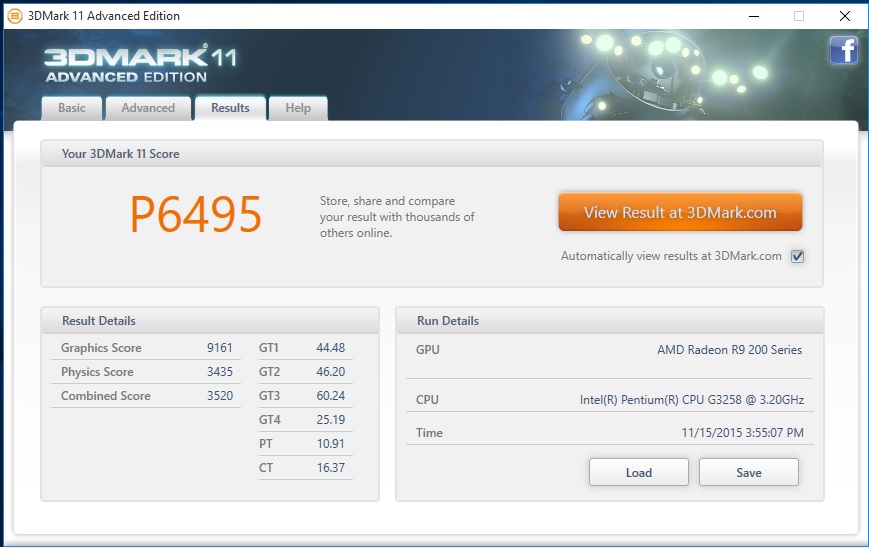Toggle Automatically view results at 3DMark.com checkbox
Screen dimensions: 869x548
coord(798,257)
